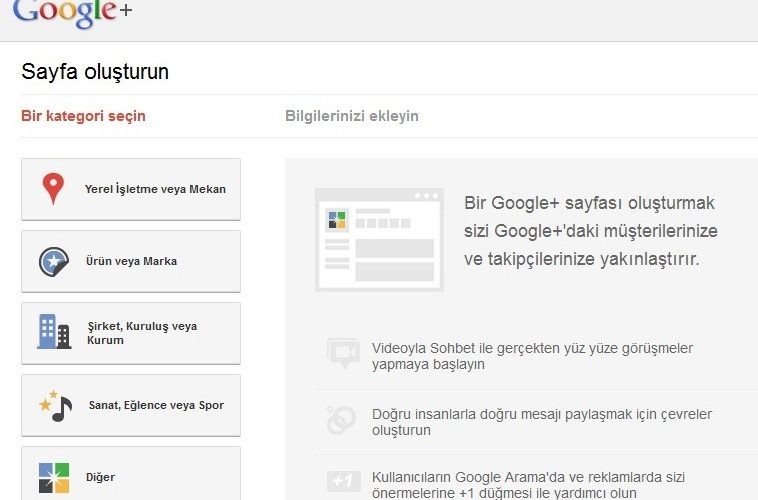Click the star badge product icon
This screenshot has height=500, width=758.
(54, 262)
